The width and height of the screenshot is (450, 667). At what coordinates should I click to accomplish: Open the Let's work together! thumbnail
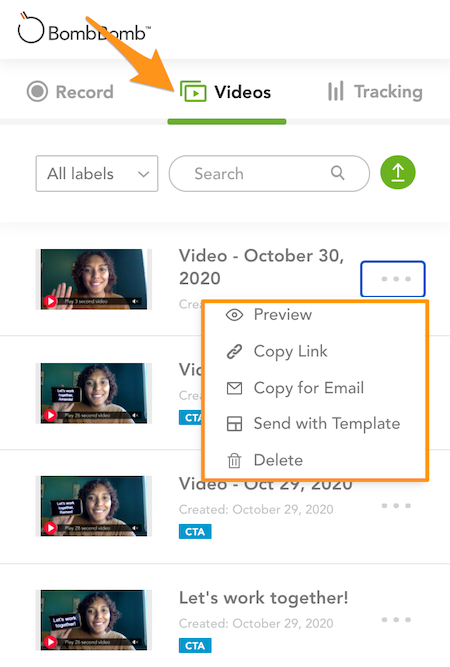(x=94, y=620)
